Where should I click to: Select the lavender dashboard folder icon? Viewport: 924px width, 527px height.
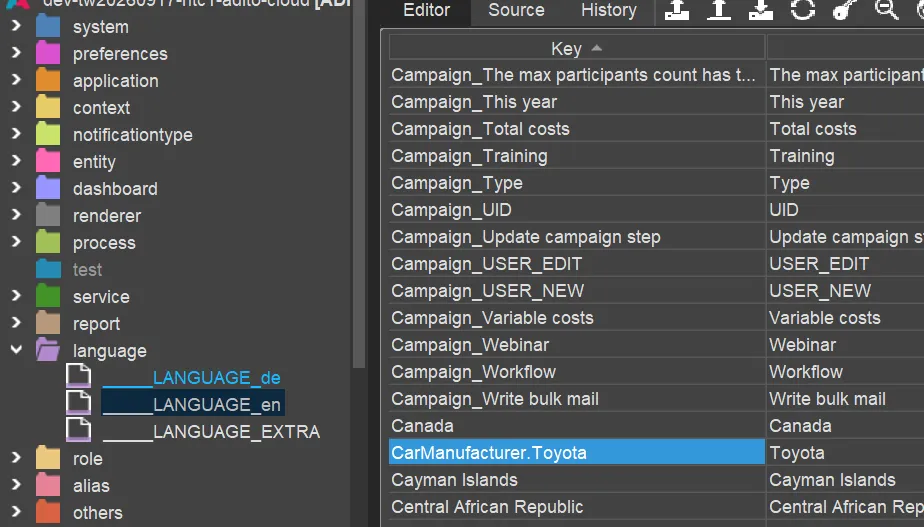click(x=48, y=189)
